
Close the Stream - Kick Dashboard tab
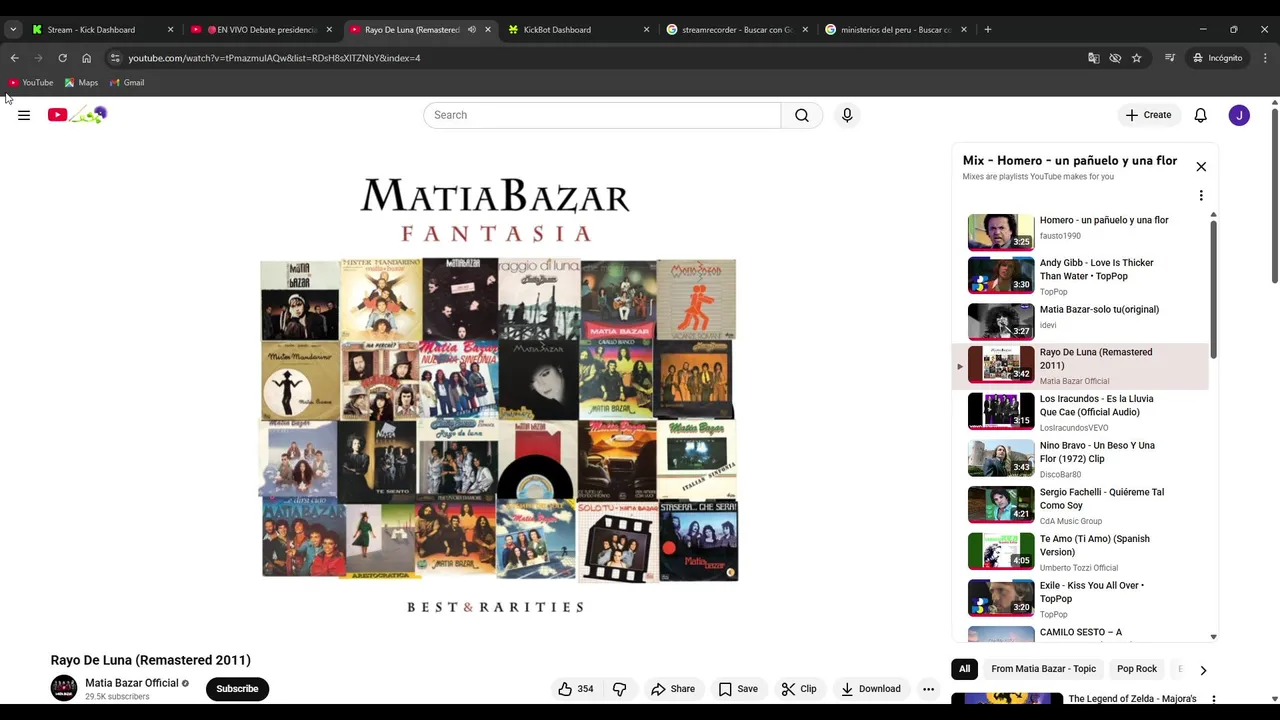(170, 30)
